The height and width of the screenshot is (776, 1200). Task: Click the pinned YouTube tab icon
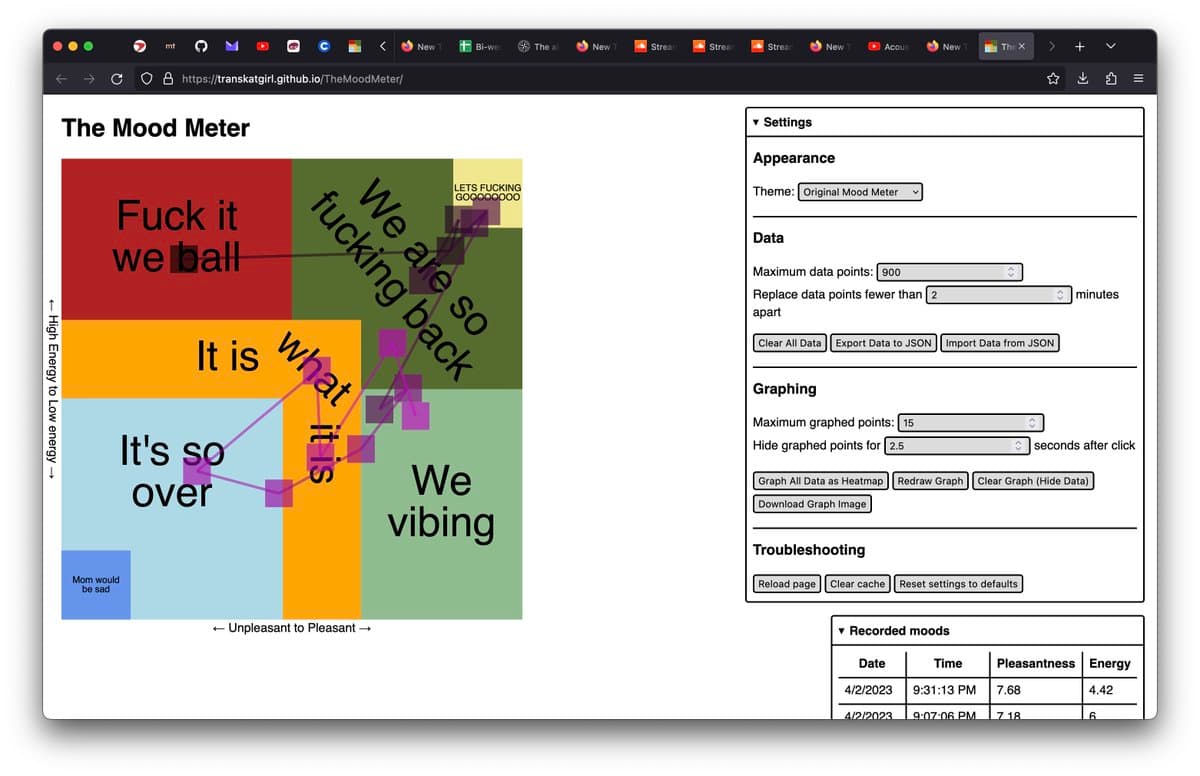coord(262,46)
